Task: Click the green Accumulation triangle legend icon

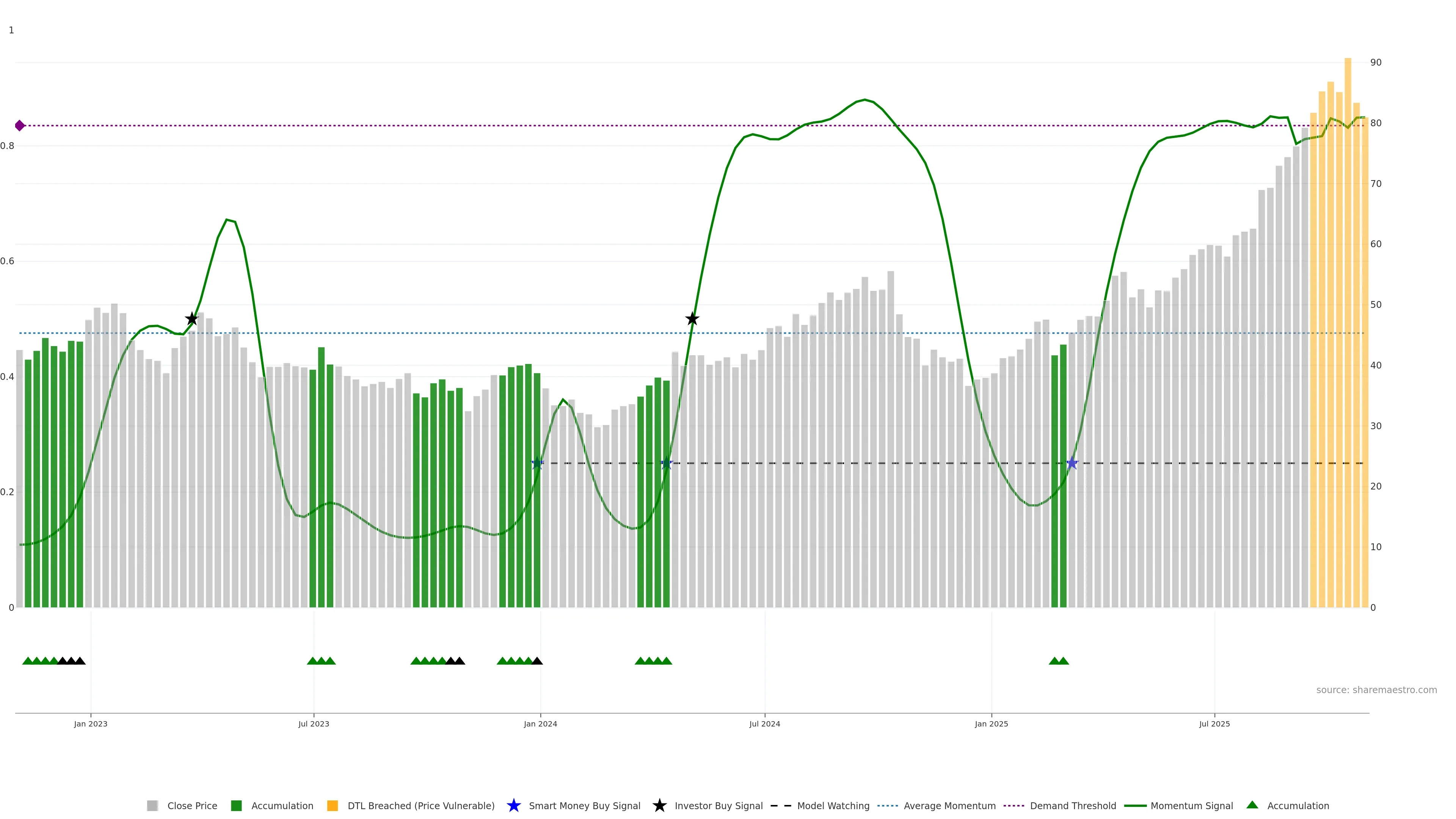Action: 1252,805
